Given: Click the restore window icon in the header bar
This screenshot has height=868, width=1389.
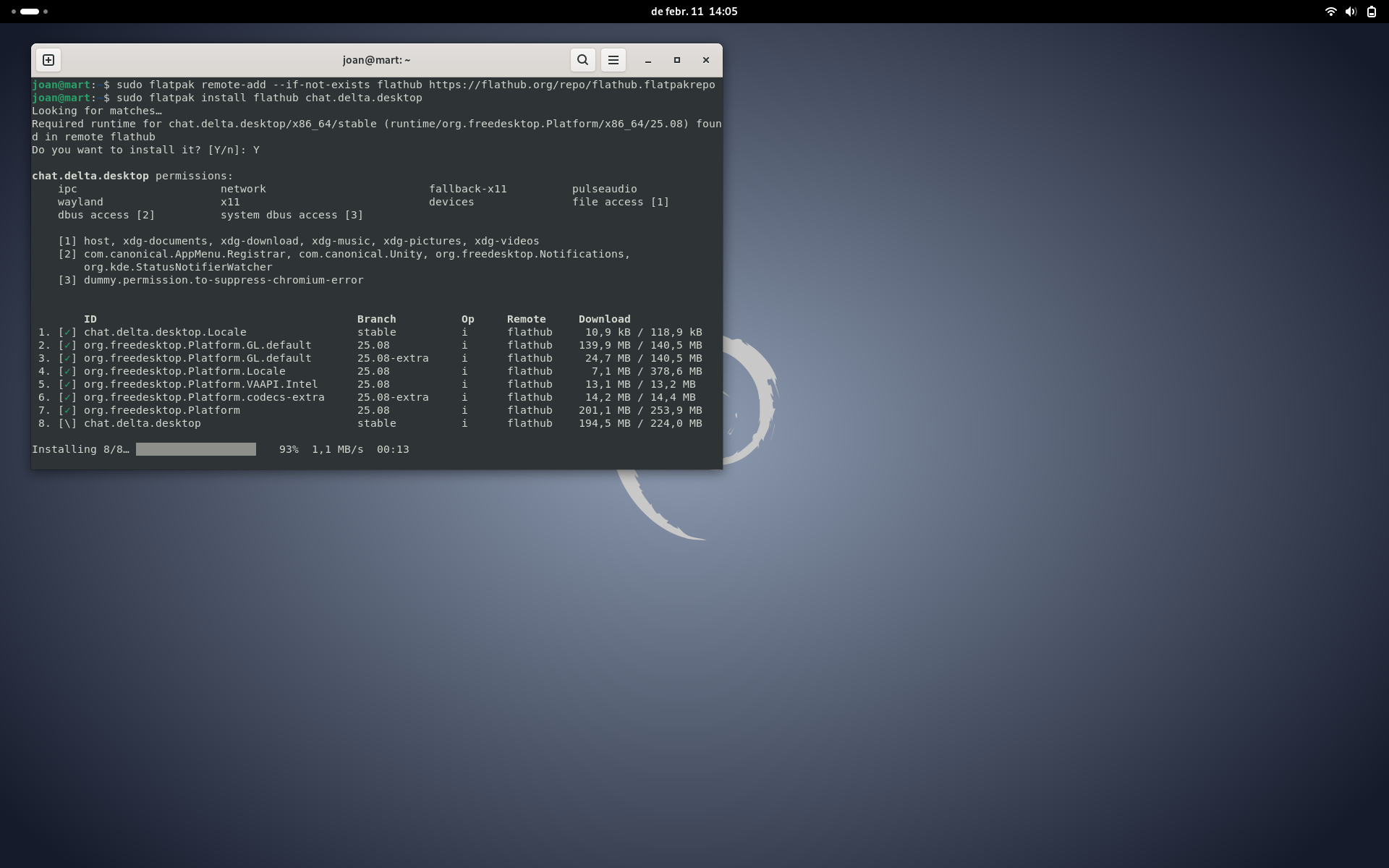Looking at the screenshot, I should coord(677,60).
